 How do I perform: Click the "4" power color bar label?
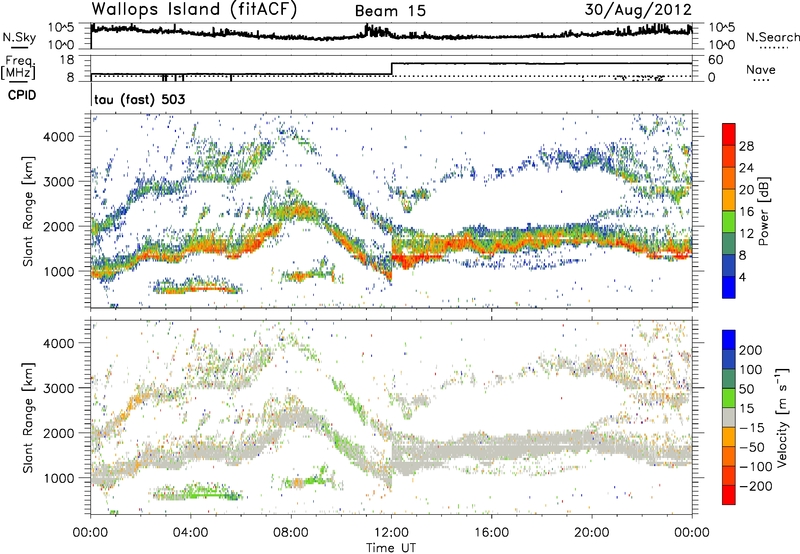click(742, 277)
